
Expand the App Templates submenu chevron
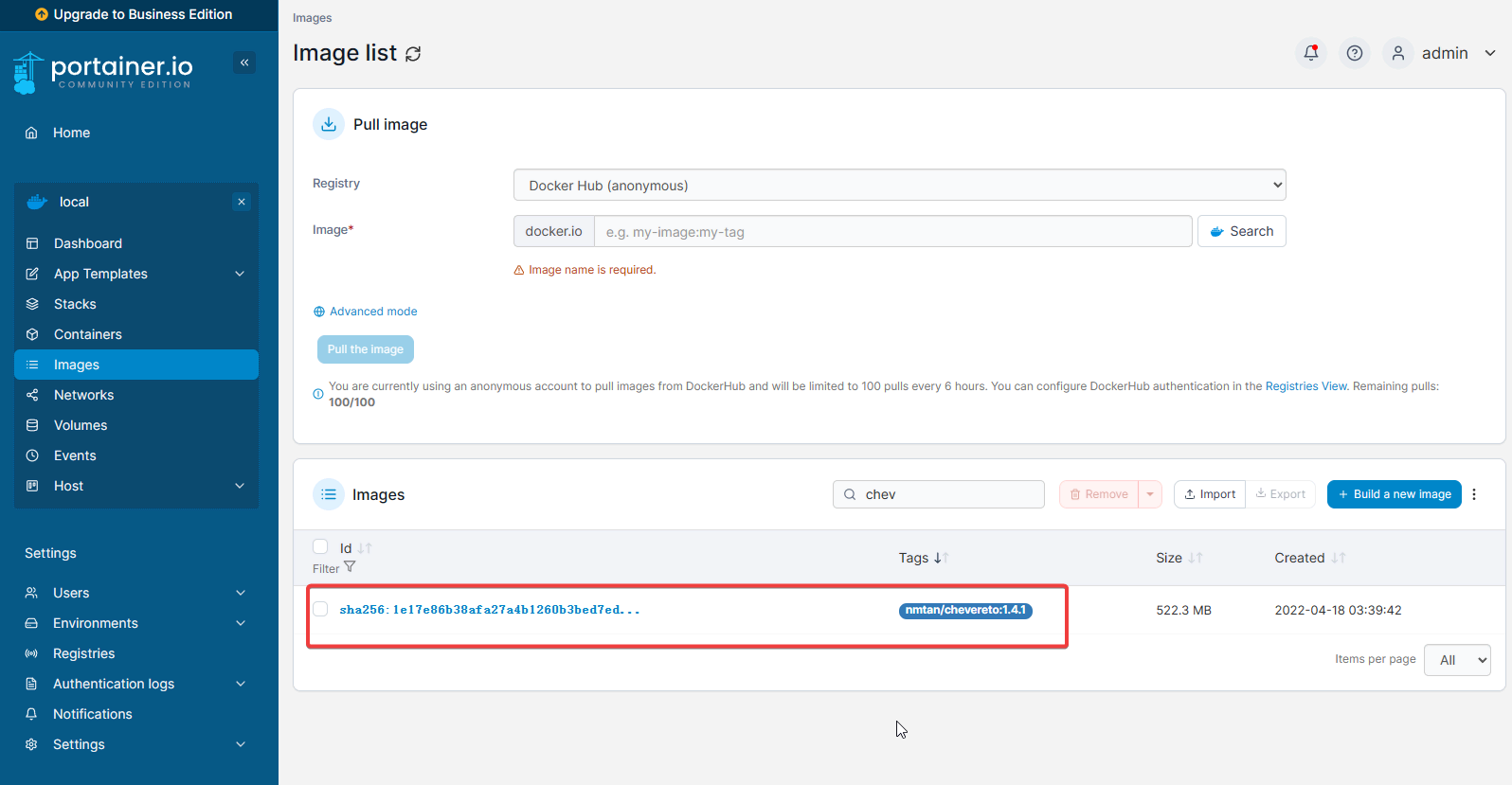click(x=240, y=274)
